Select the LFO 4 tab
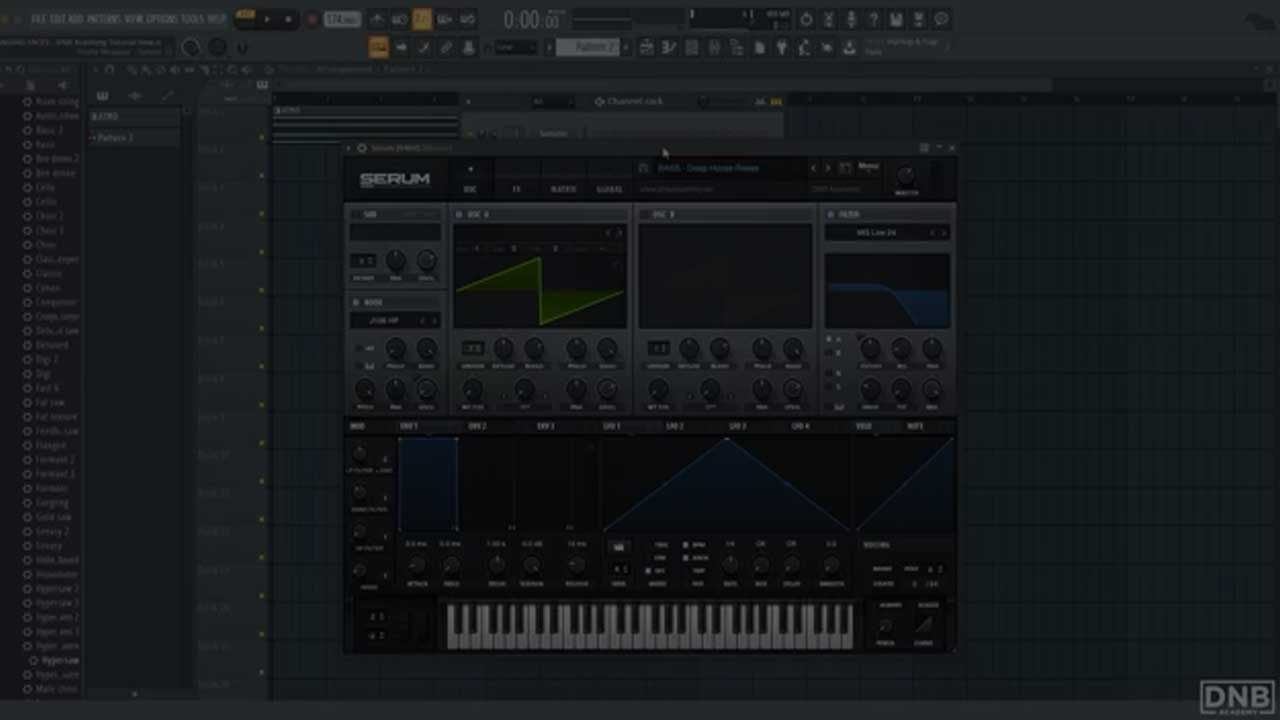The height and width of the screenshot is (720, 1280). click(801, 426)
